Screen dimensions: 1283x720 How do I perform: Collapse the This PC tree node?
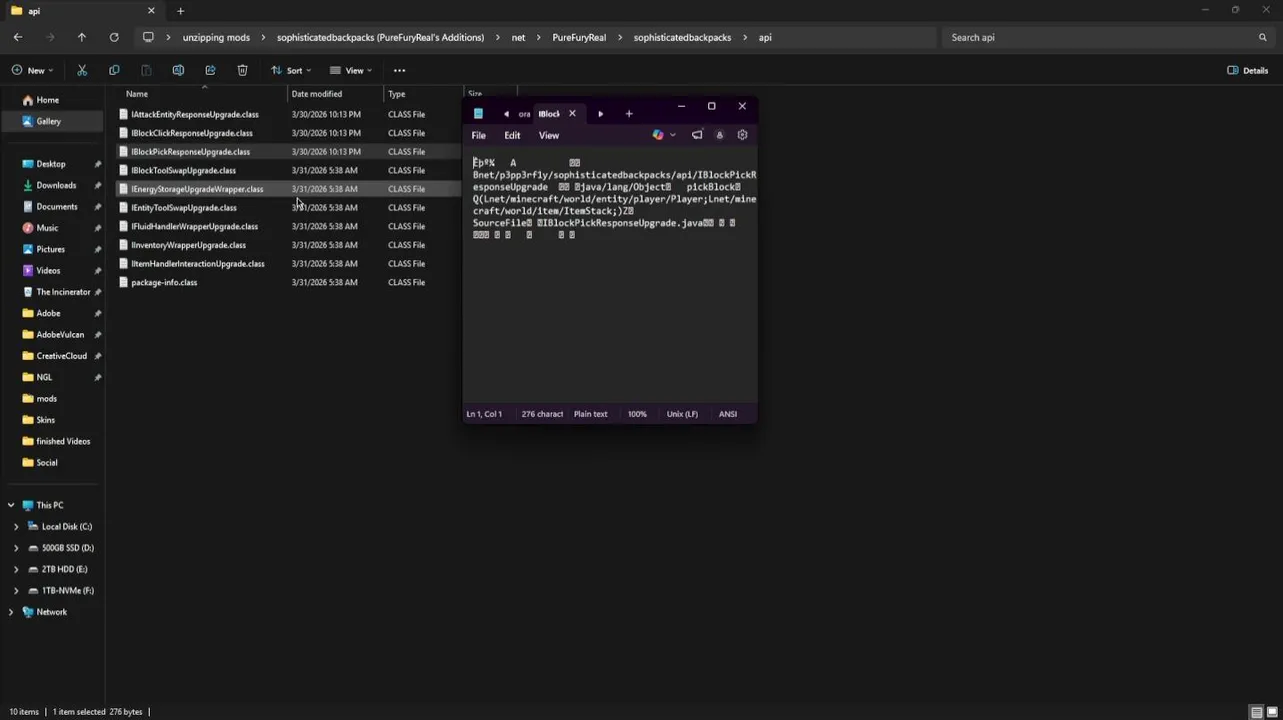click(x=11, y=505)
